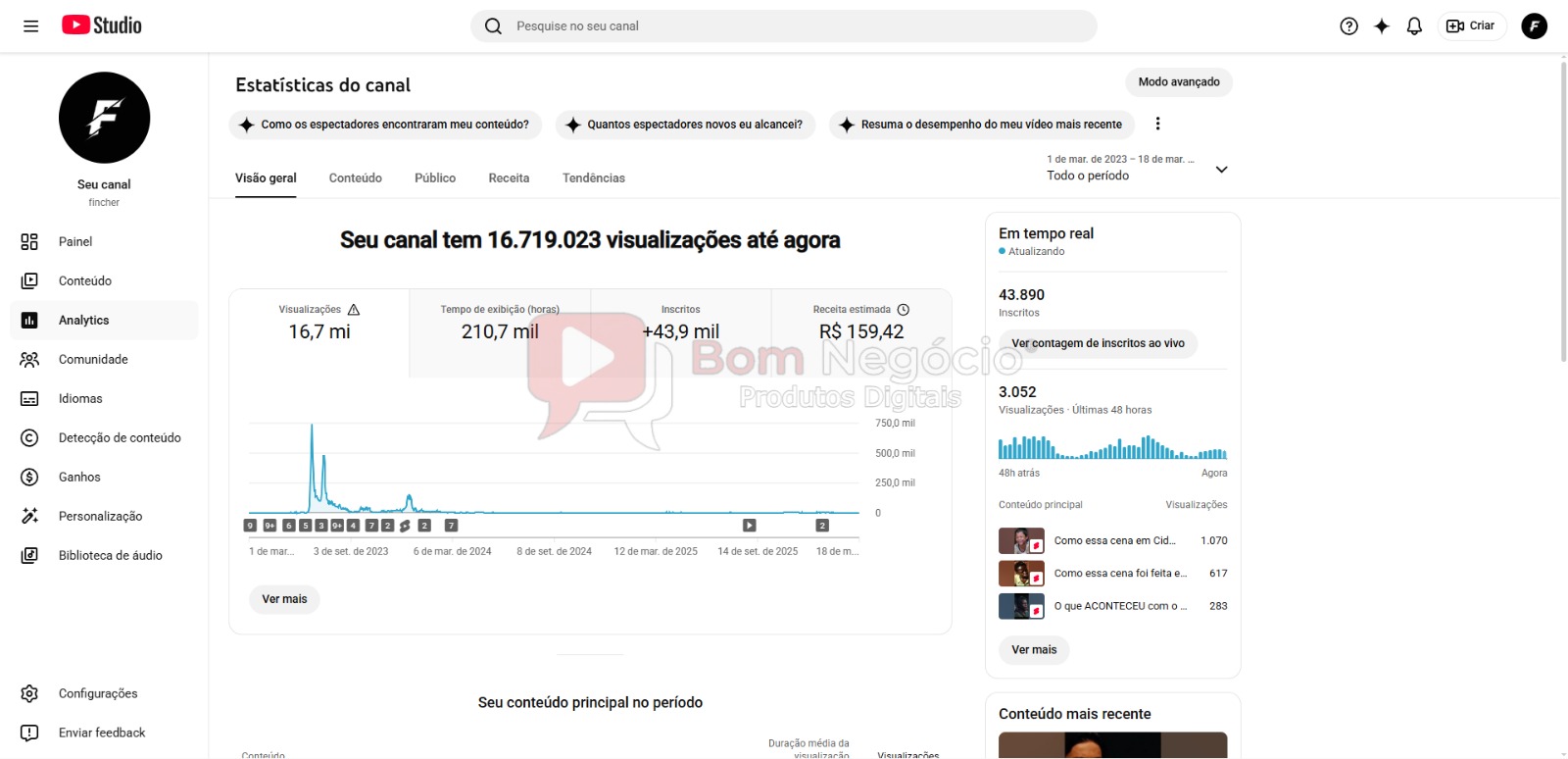Click the Conteúdo mais recente video thumbnail
This screenshot has height=759, width=1568.
point(1112,745)
